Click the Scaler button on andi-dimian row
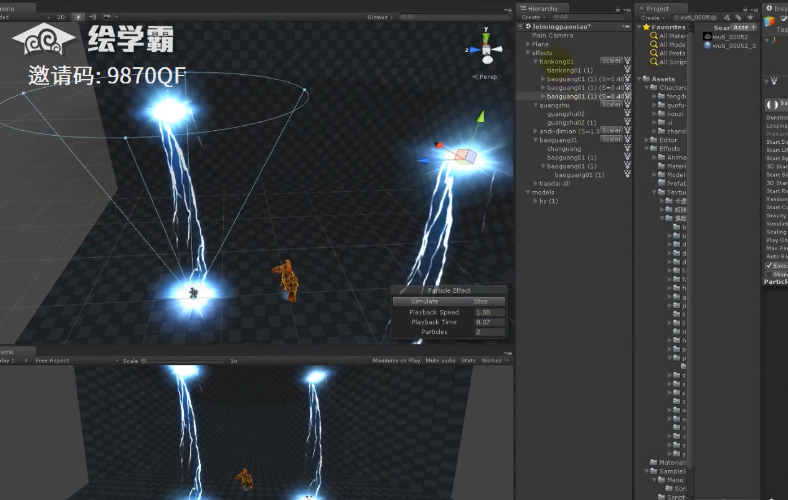The width and height of the screenshot is (788, 500). click(611, 131)
